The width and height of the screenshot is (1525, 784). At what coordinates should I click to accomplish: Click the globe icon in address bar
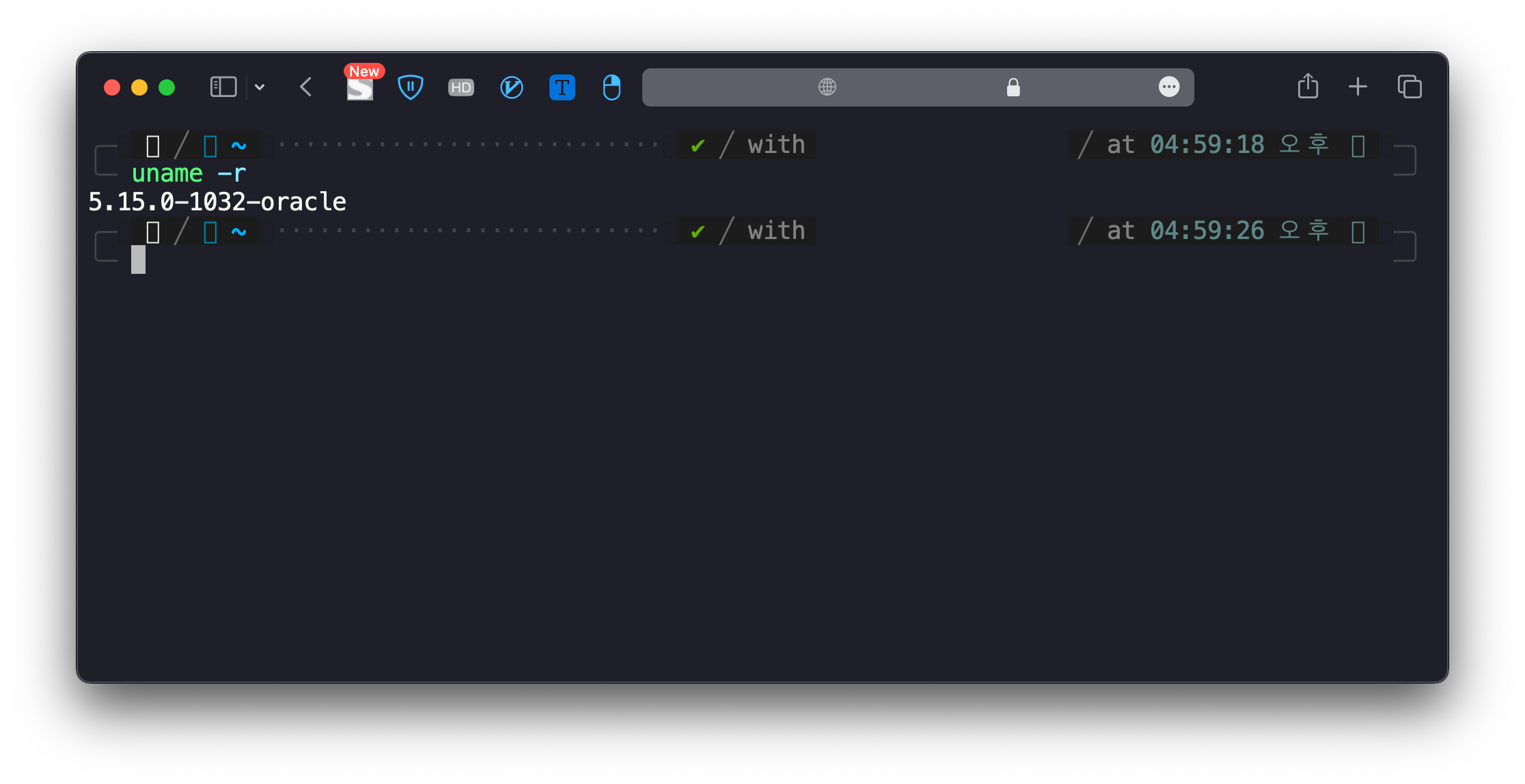(827, 87)
